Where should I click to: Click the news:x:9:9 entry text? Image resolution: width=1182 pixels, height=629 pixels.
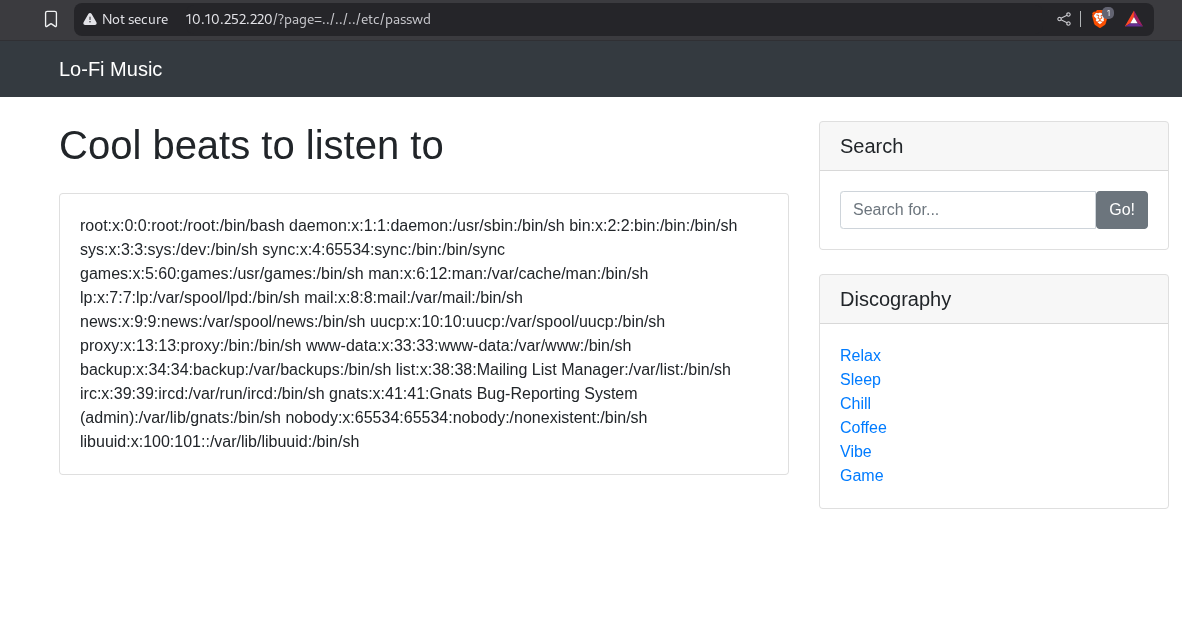[x=222, y=322]
